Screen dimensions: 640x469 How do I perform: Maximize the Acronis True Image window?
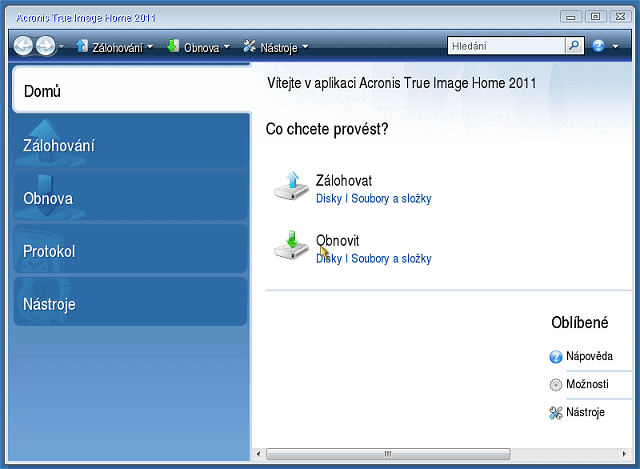[595, 17]
